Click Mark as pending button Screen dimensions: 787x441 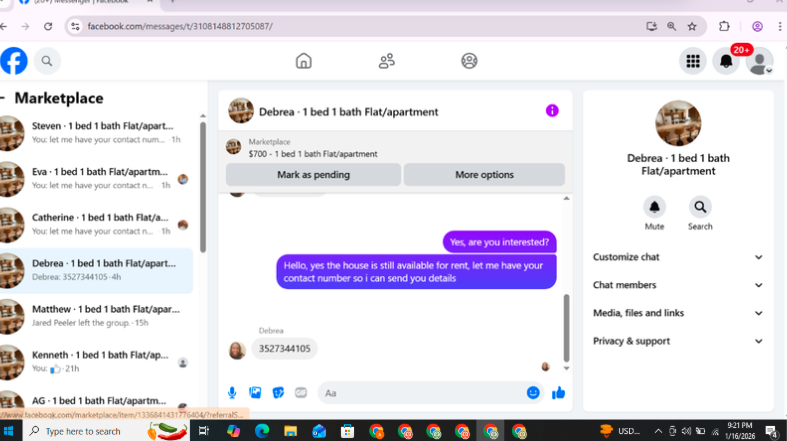[x=313, y=175]
